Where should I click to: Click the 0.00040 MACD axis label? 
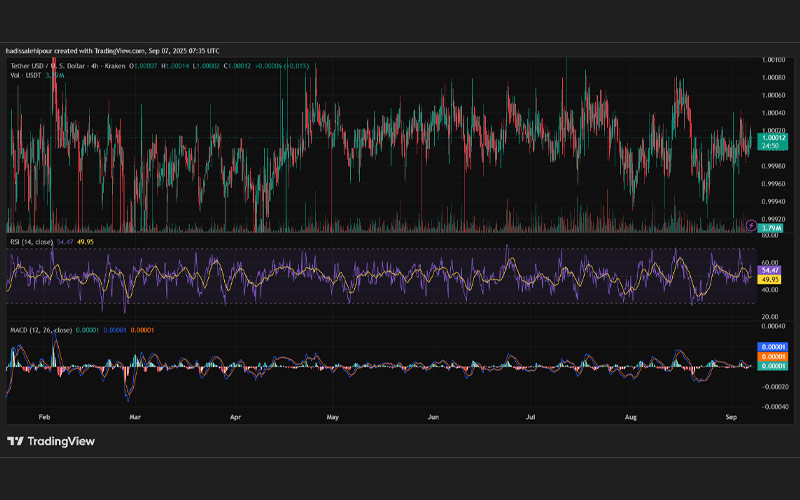click(x=773, y=326)
